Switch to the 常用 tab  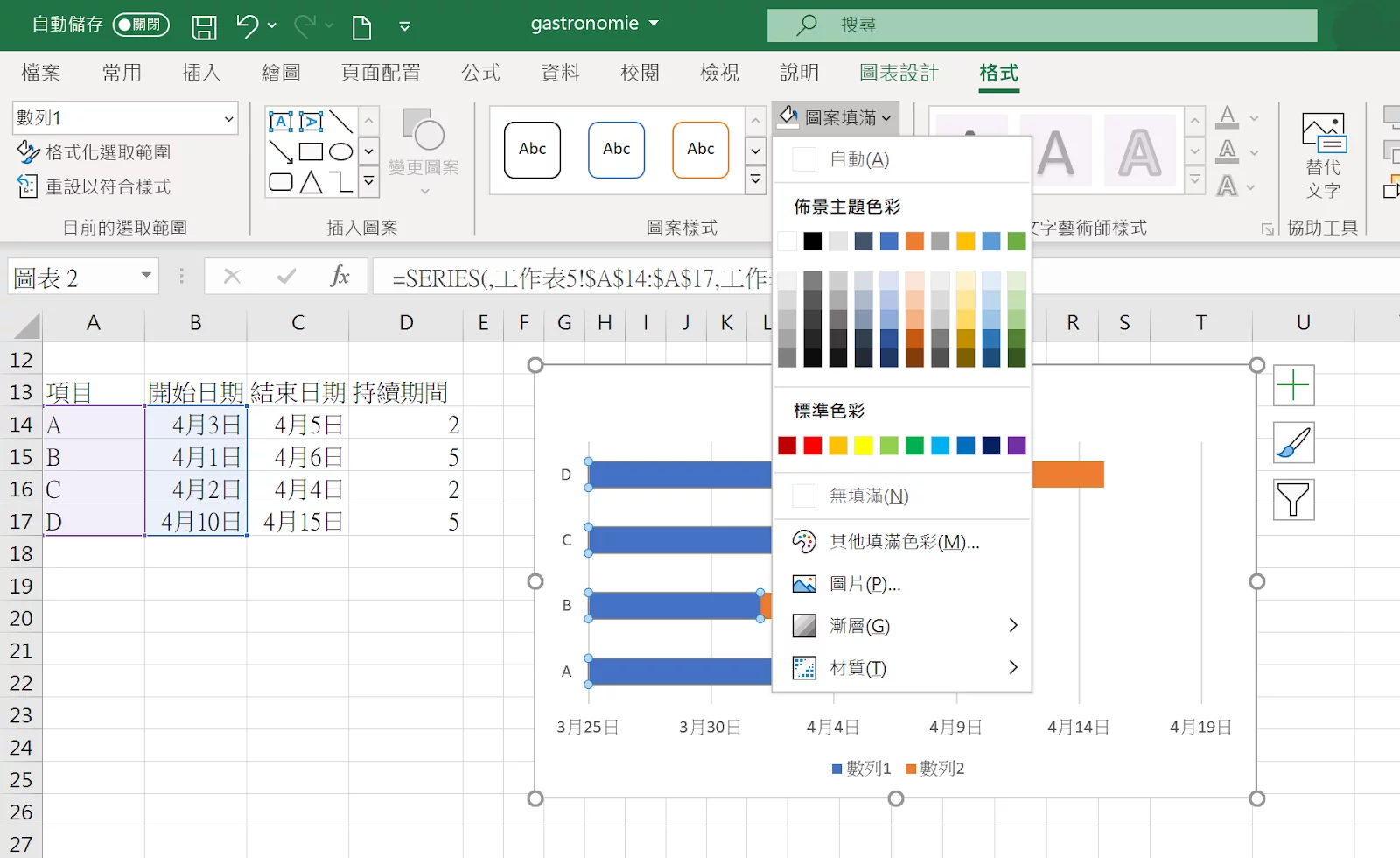point(122,73)
